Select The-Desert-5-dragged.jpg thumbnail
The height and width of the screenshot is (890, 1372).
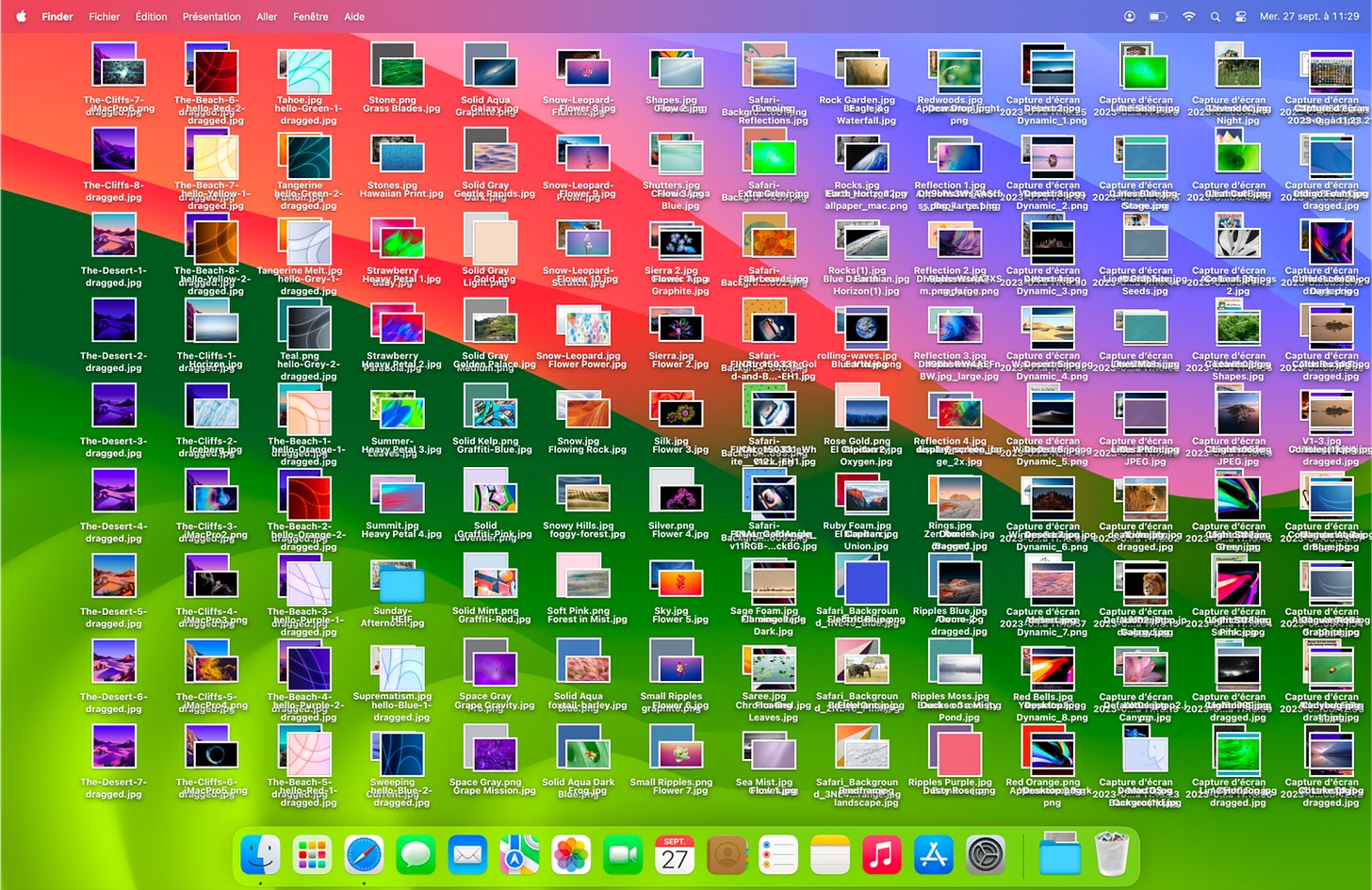[x=113, y=576]
